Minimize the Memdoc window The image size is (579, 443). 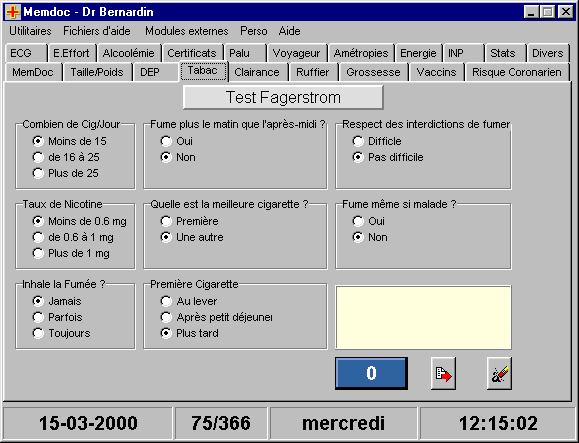pos(531,12)
